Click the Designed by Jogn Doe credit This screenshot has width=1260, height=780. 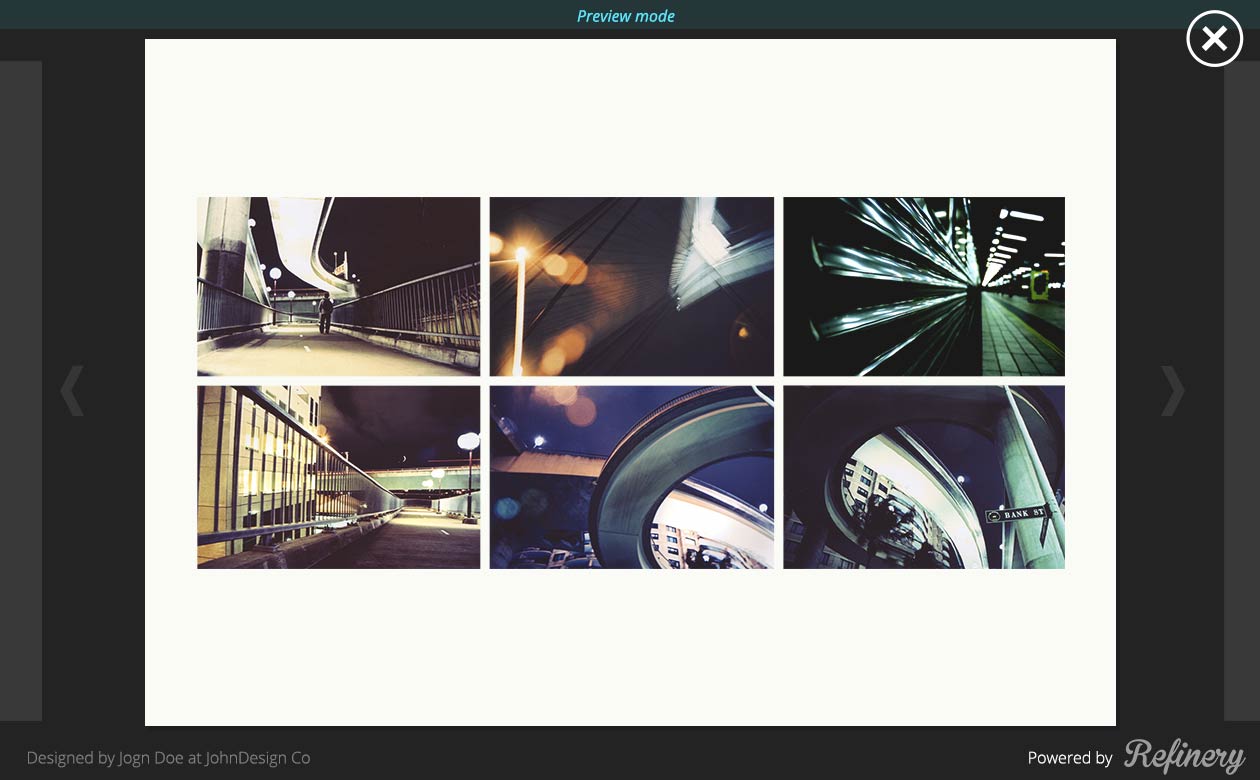click(x=168, y=758)
